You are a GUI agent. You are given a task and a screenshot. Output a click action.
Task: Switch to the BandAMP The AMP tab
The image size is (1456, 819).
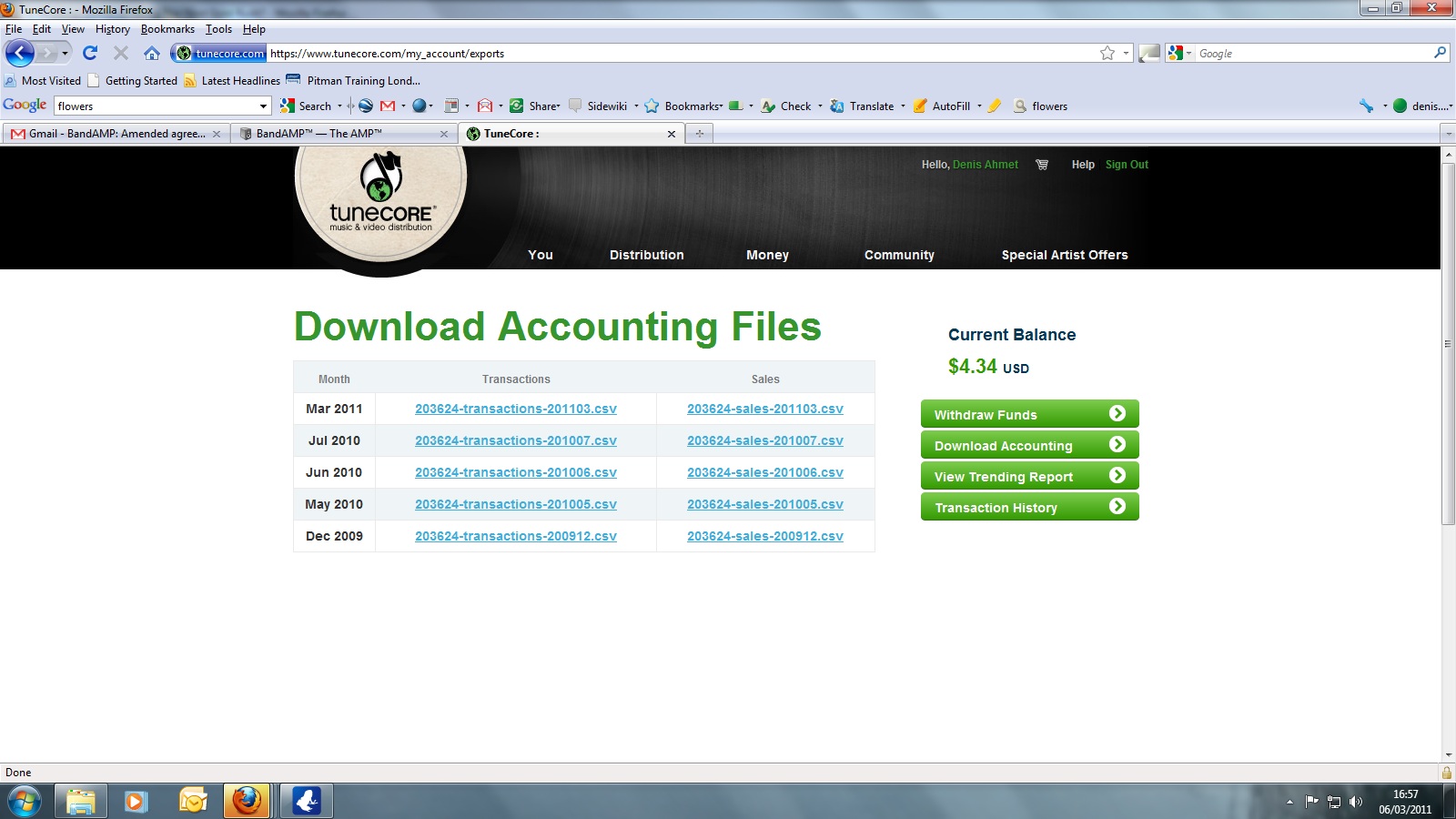(344, 134)
